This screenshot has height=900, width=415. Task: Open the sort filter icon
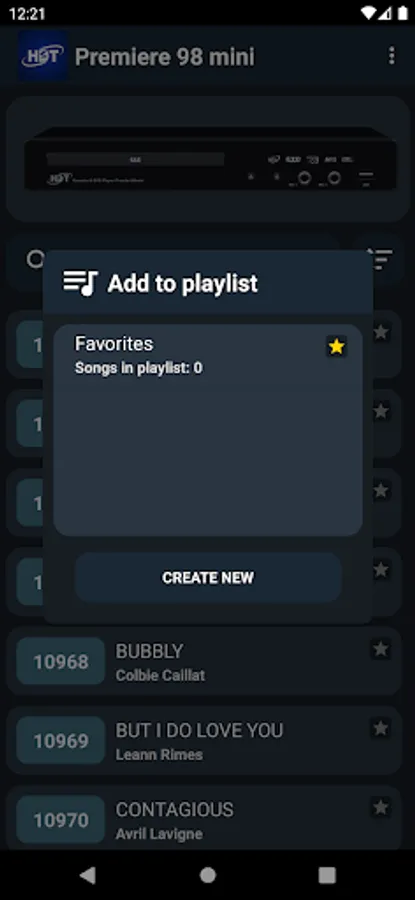pos(381,259)
